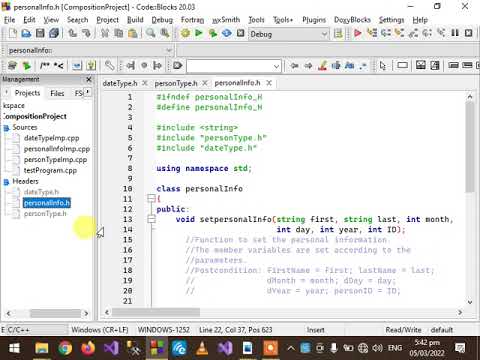Open Chrome from the taskbar
Viewport: 480px width, 360px height.
(x=65, y=348)
